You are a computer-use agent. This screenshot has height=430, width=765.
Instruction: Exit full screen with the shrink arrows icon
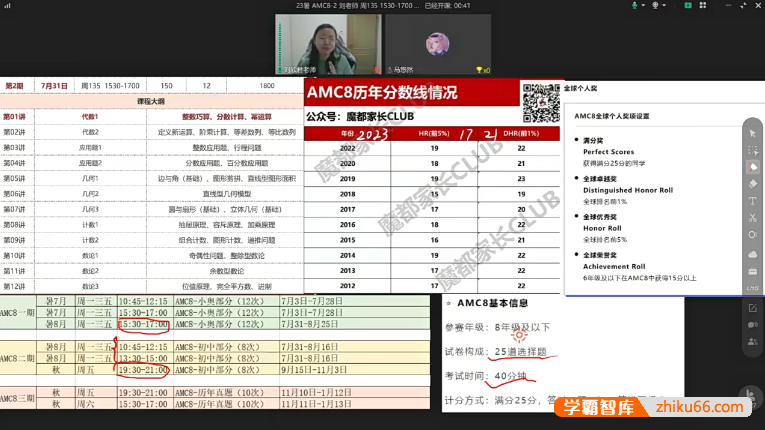point(743,5)
